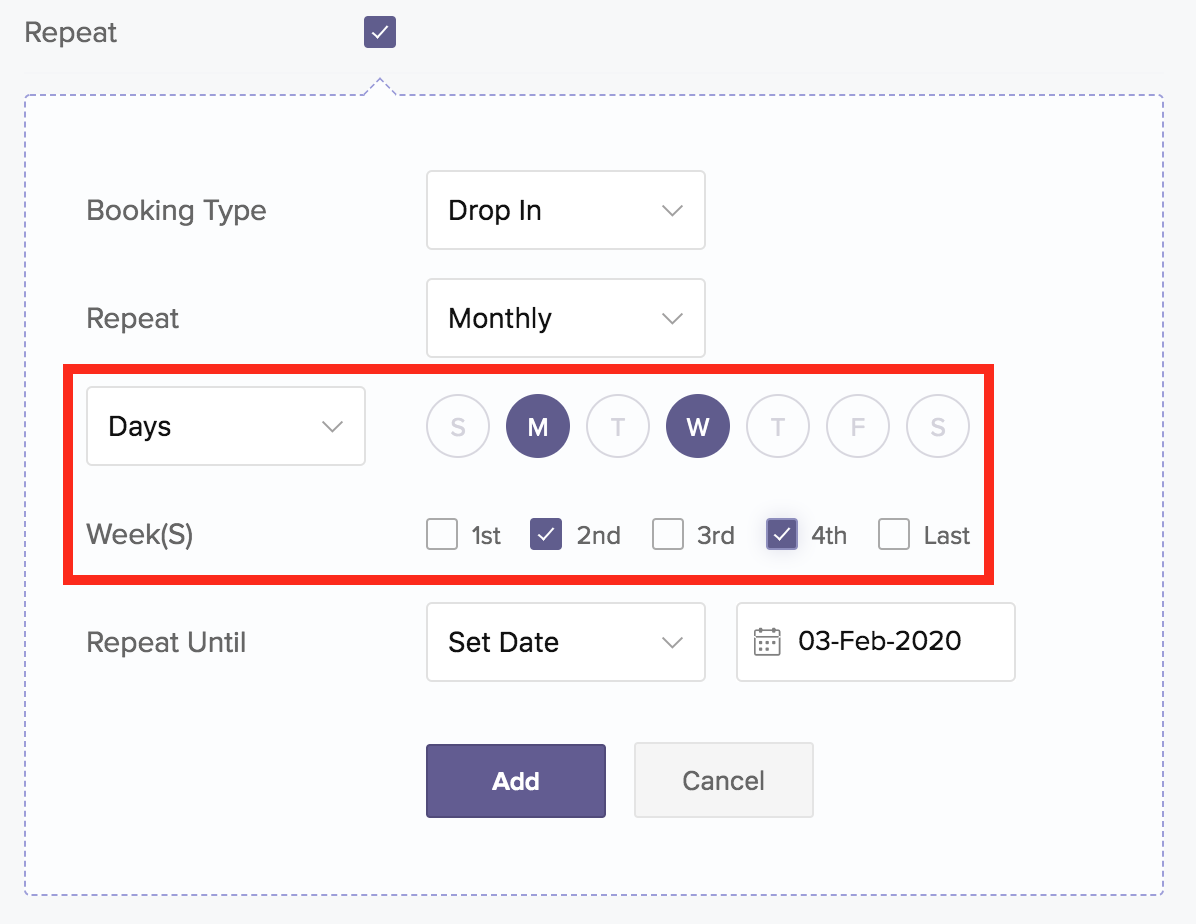The height and width of the screenshot is (924, 1196).
Task: Check the Last week checkbox
Action: tap(894, 535)
